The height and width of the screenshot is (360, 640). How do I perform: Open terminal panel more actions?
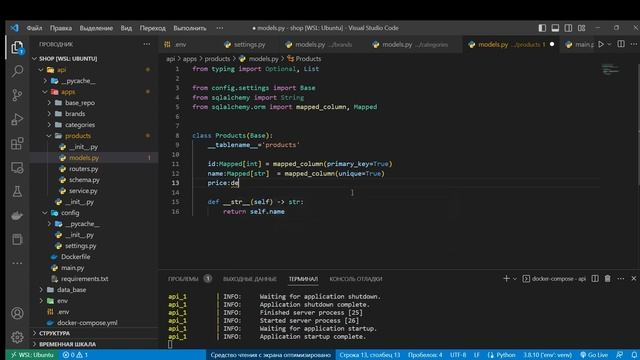pos(621,278)
